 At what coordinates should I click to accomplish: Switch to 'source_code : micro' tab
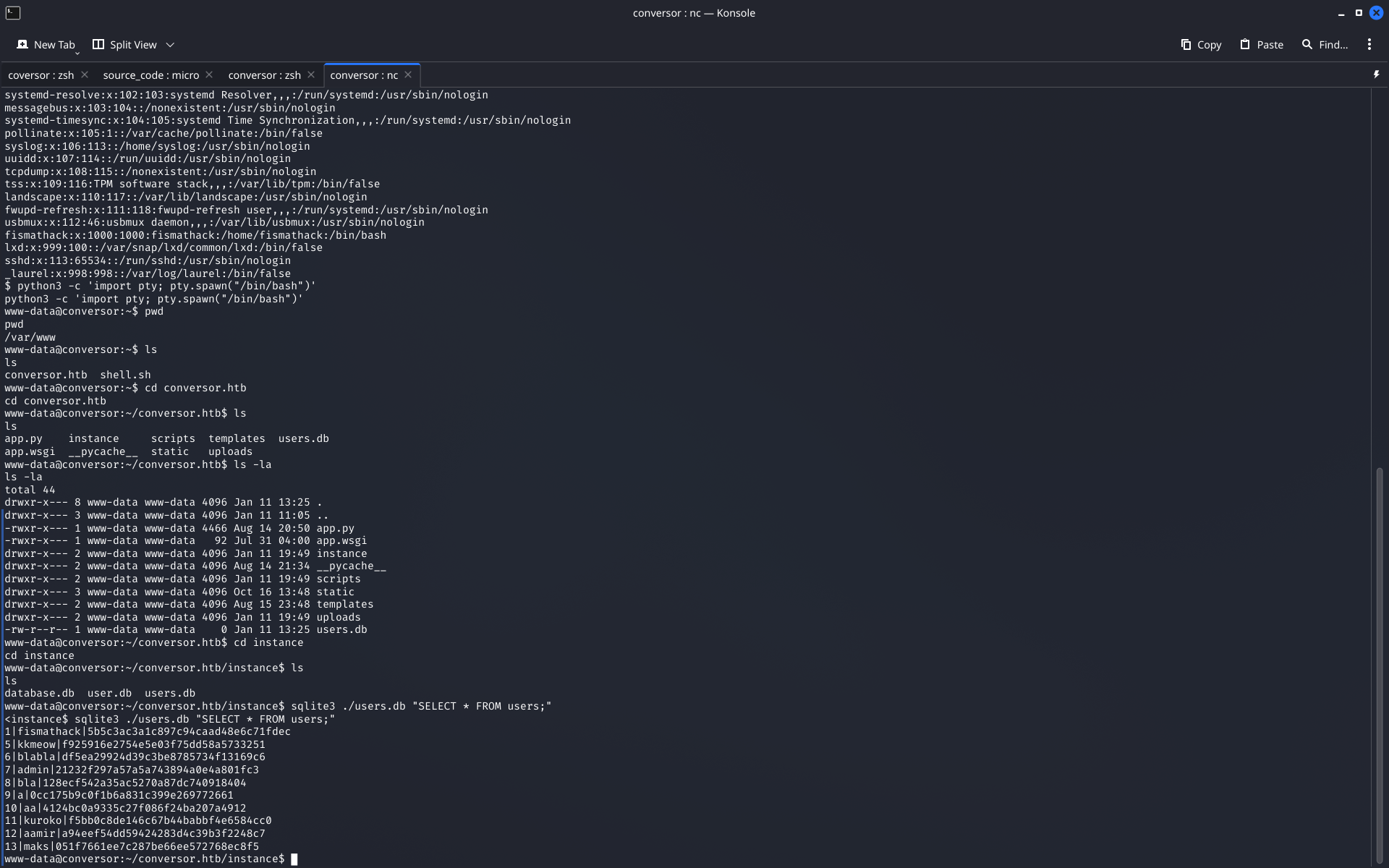coord(150,75)
